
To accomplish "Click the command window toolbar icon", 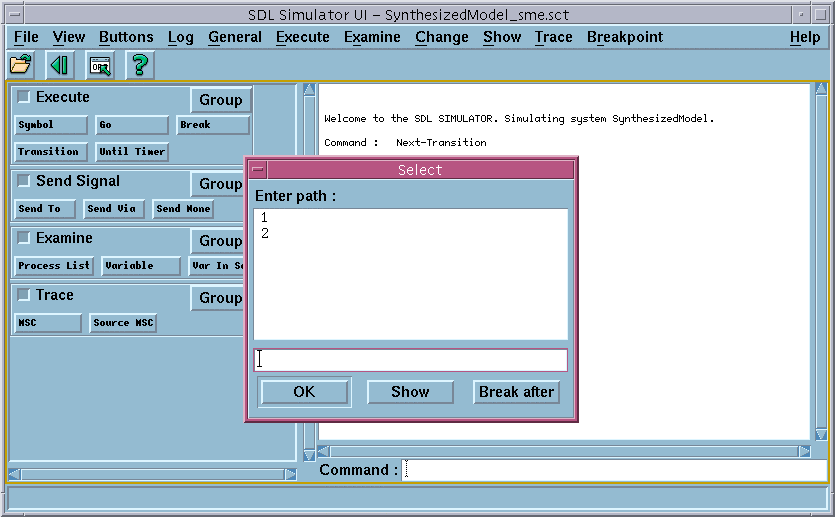I will 100,65.
